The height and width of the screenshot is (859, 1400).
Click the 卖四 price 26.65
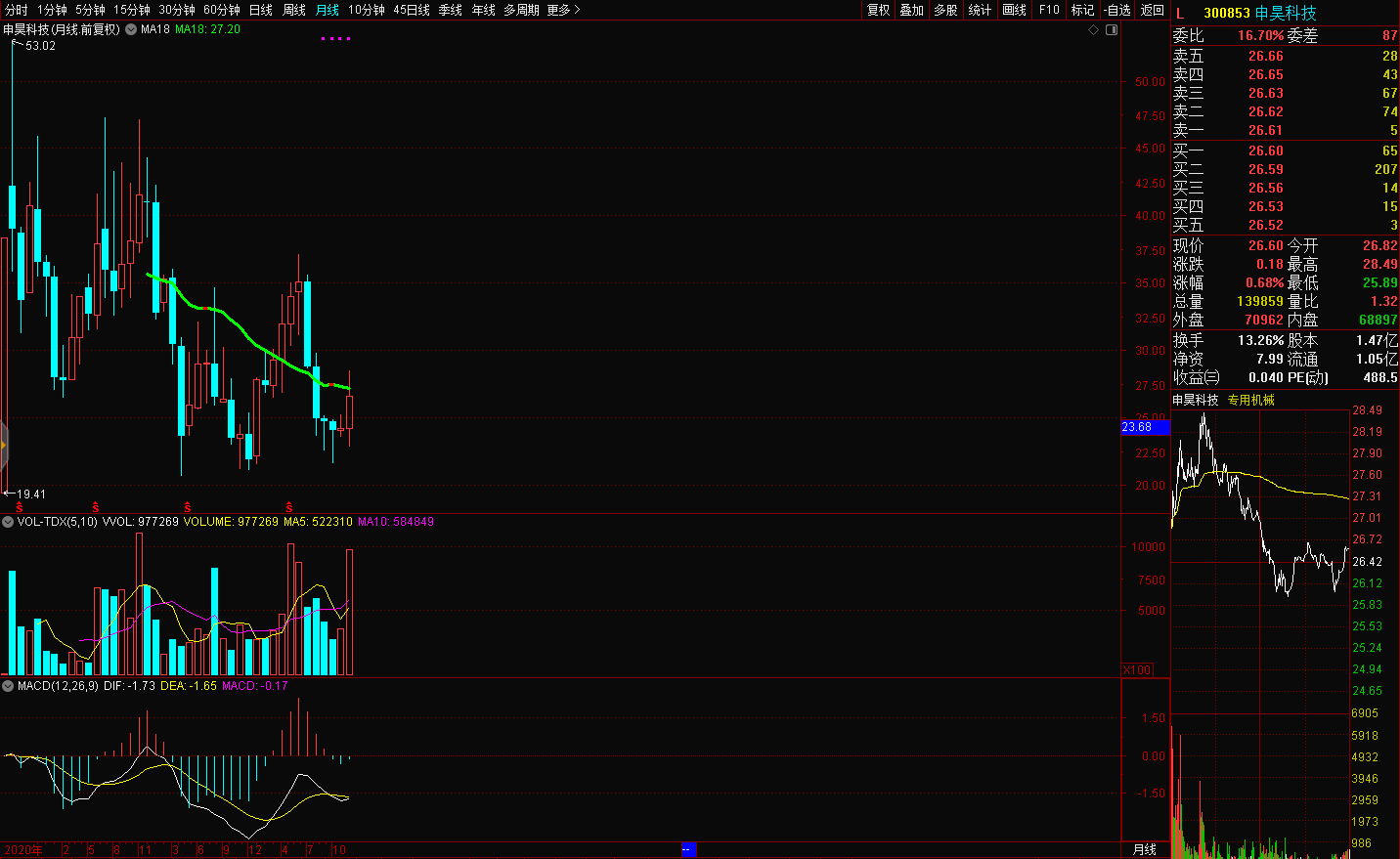click(x=1266, y=74)
